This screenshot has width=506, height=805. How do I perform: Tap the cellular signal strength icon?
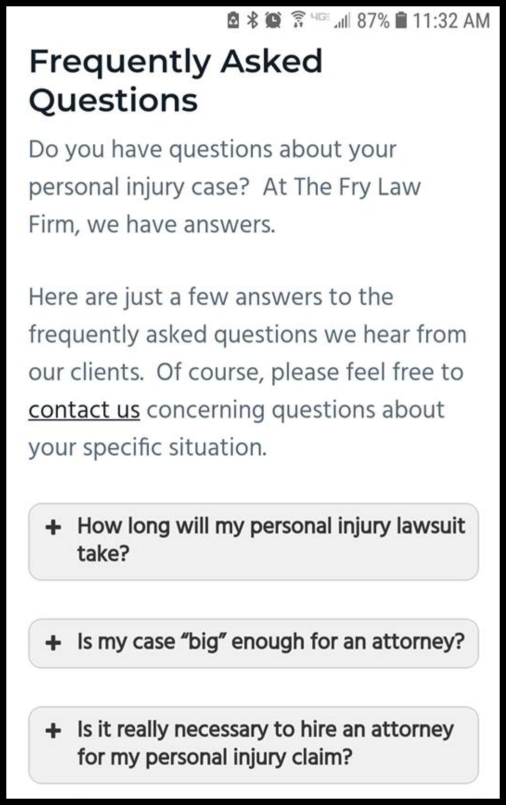[x=342, y=22]
